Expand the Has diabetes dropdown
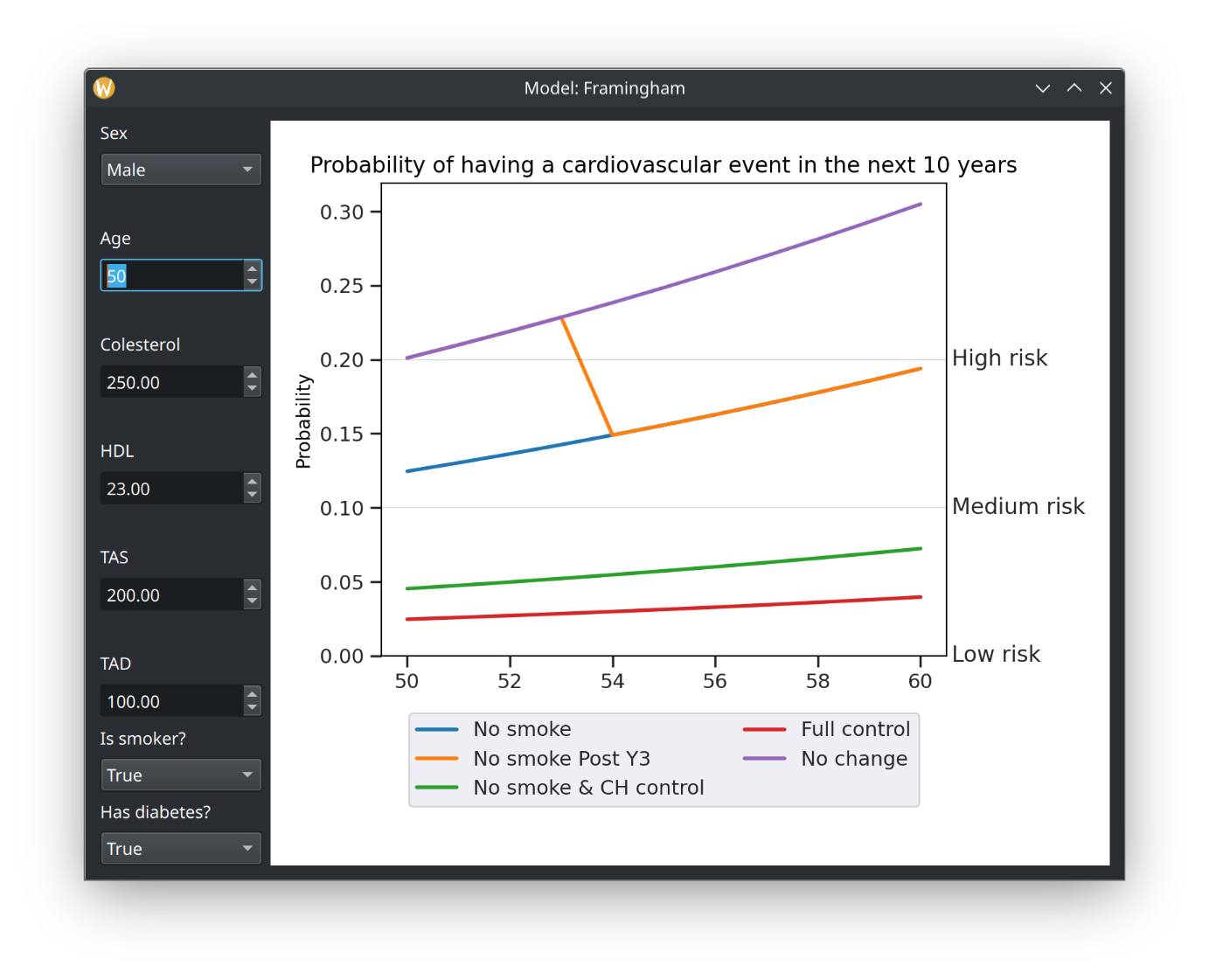The height and width of the screenshot is (980, 1209). click(x=181, y=848)
